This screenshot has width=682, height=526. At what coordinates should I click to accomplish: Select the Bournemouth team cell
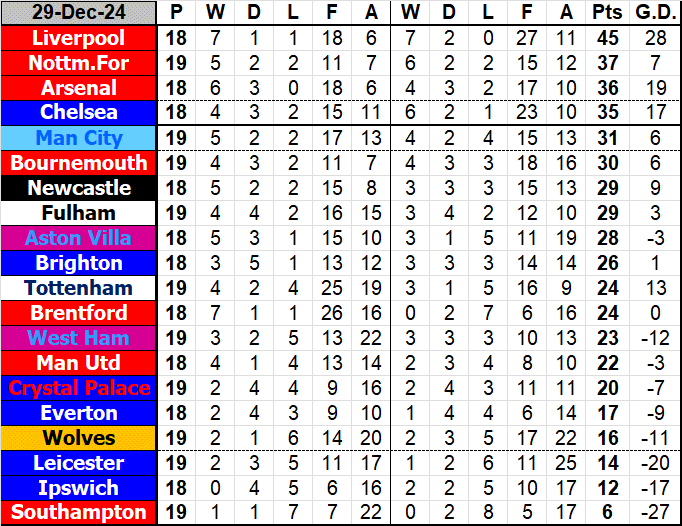pos(79,163)
